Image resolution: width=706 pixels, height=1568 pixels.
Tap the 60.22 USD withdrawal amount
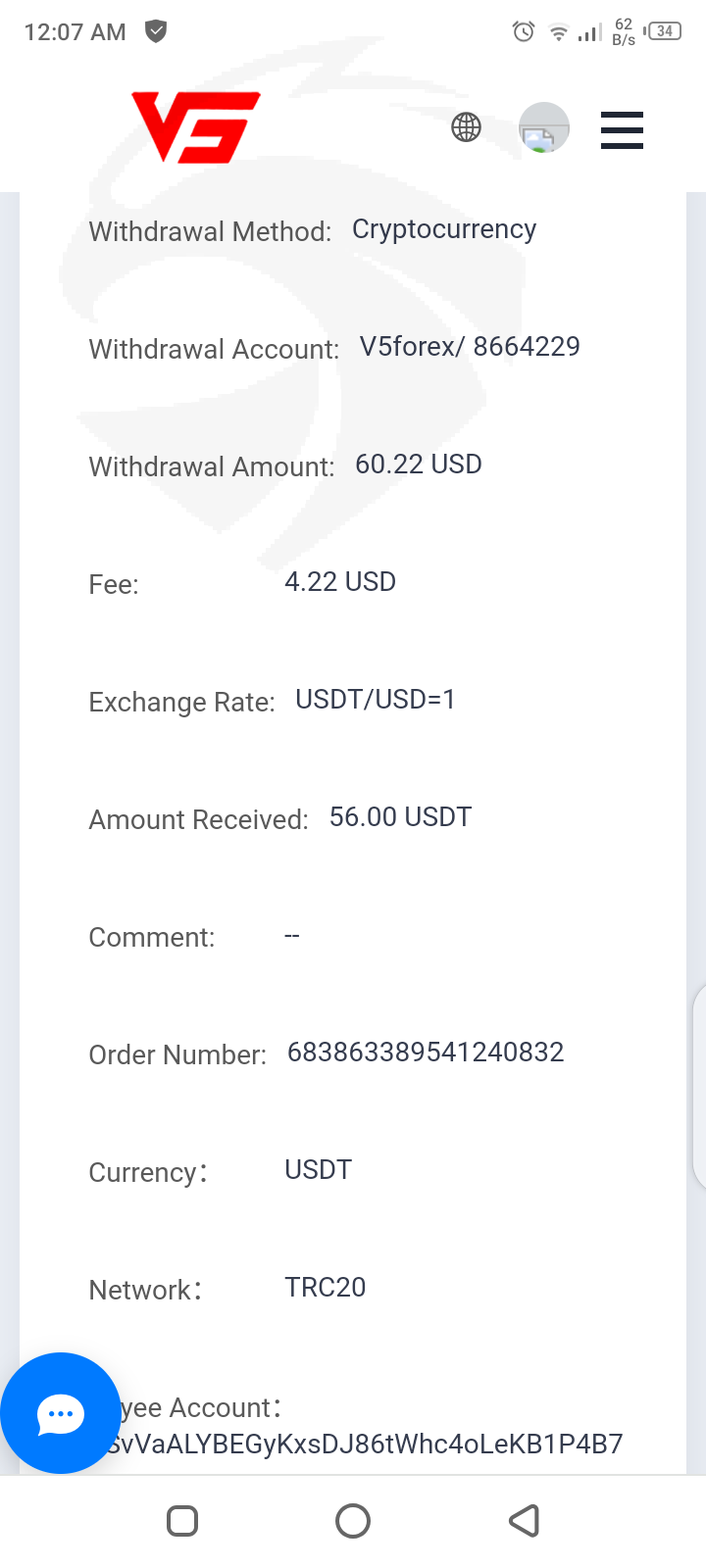tap(419, 465)
